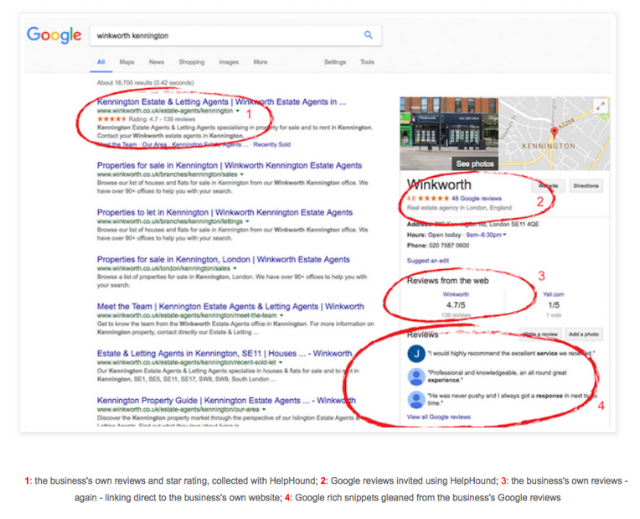Click the Write a review button
640x519 pixels.
[x=540, y=334]
